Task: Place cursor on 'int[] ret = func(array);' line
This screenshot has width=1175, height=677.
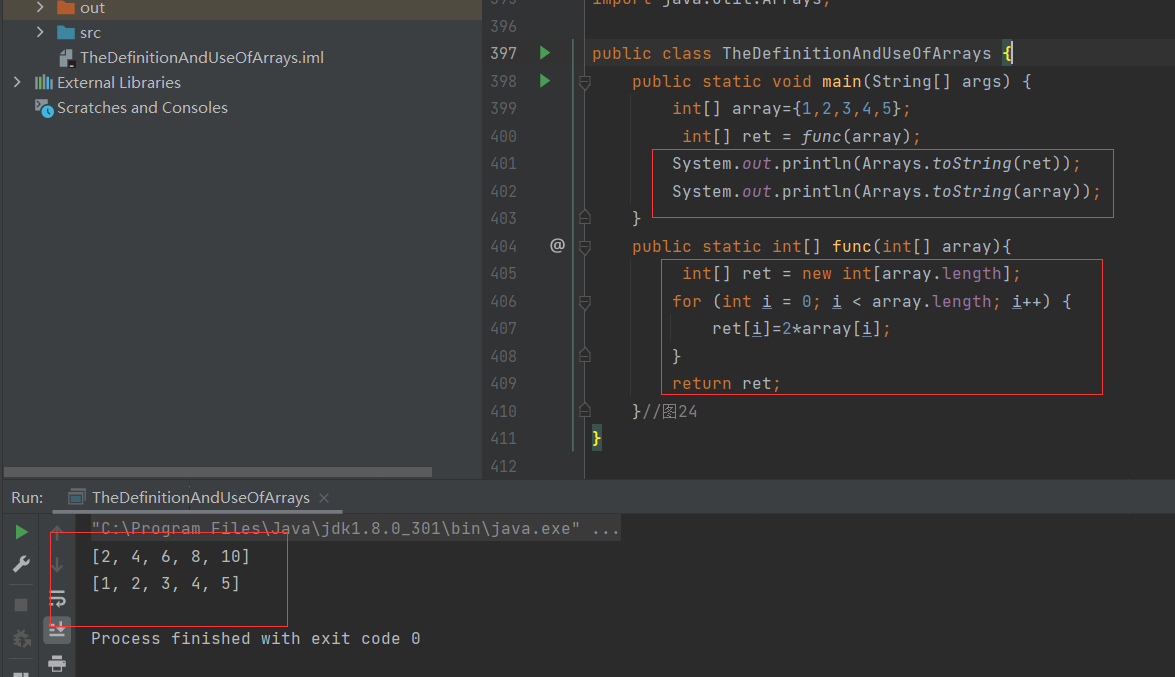Action: (x=801, y=136)
